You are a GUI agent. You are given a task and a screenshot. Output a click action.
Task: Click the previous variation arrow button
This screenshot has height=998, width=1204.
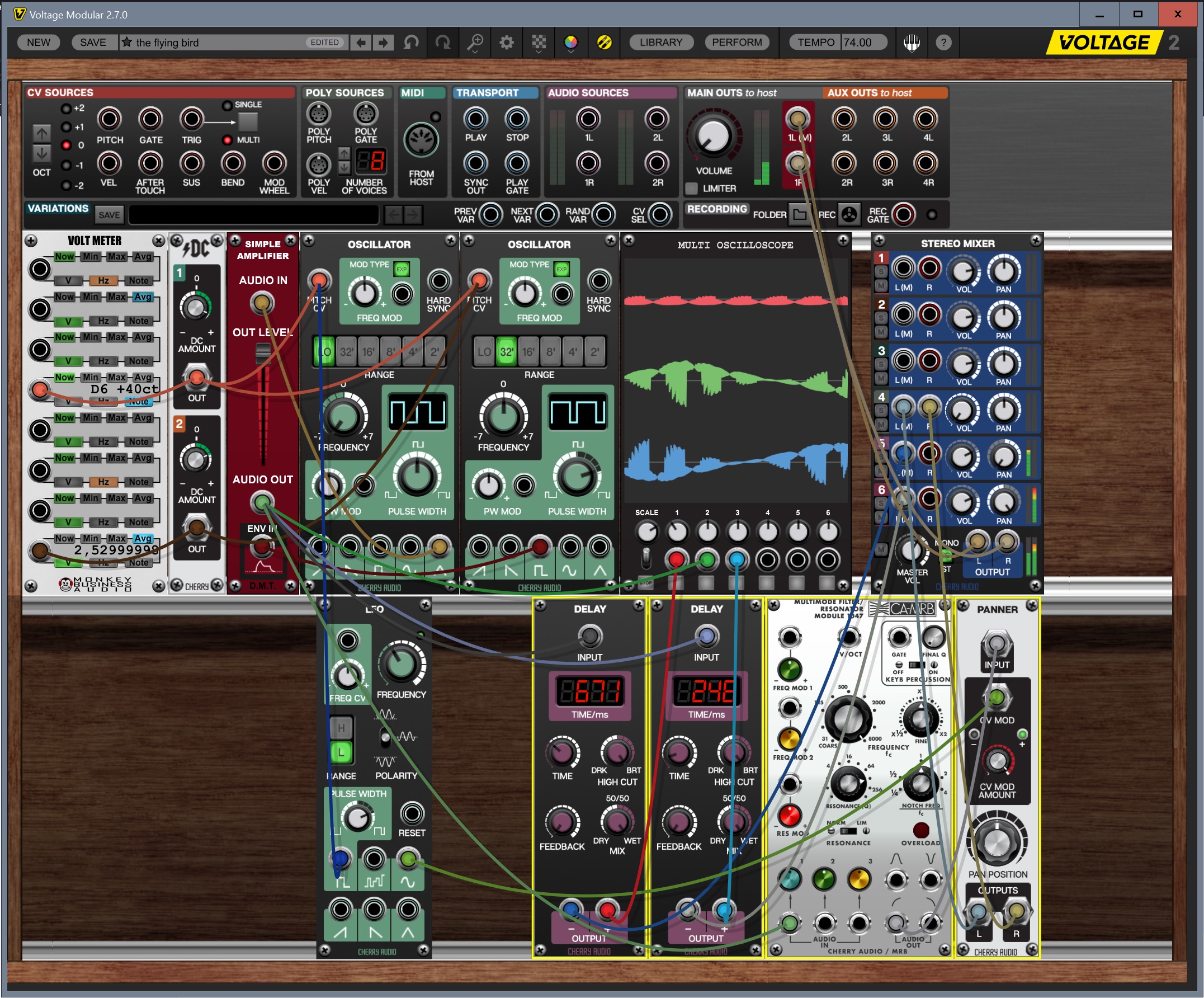point(393,215)
